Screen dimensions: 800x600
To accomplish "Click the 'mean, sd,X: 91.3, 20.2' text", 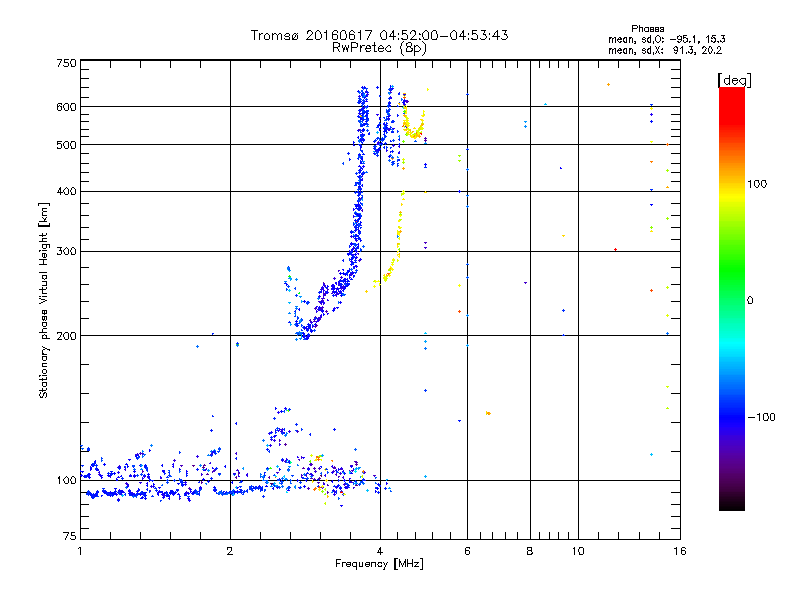I will click(665, 50).
